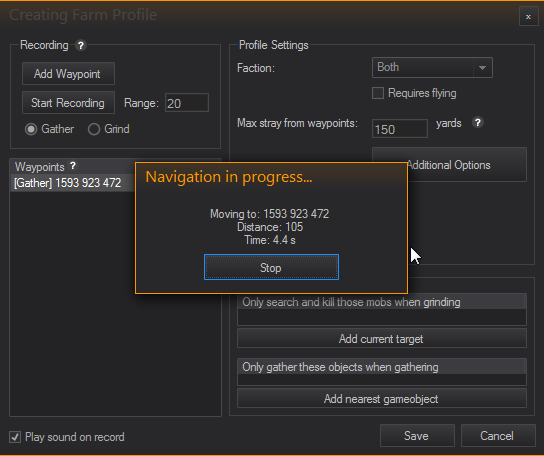Image resolution: width=544 pixels, height=456 pixels.
Task: Select the Gather radio button
Action: click(x=31, y=129)
